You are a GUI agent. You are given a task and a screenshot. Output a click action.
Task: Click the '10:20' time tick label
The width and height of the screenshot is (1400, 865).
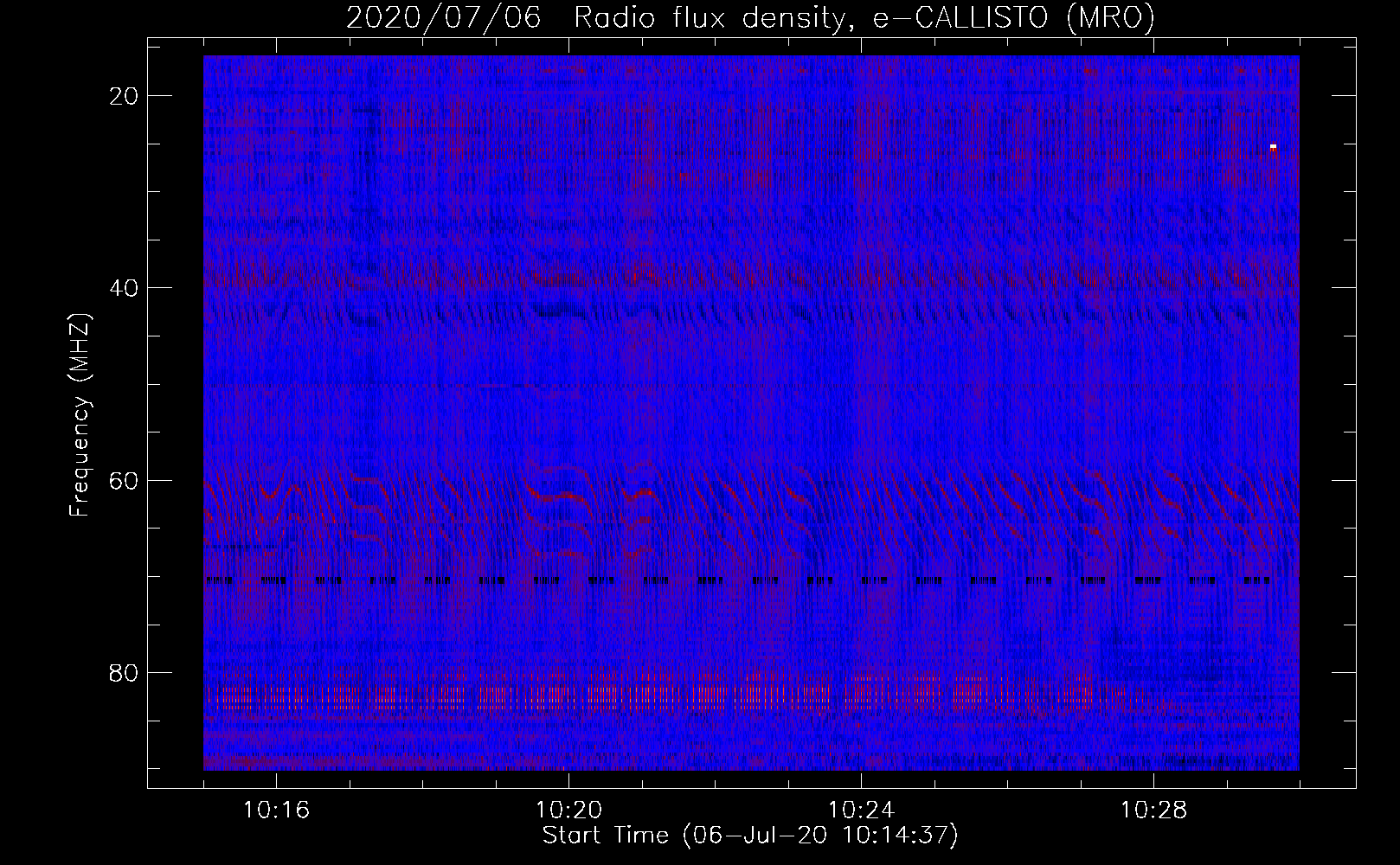tap(569, 811)
